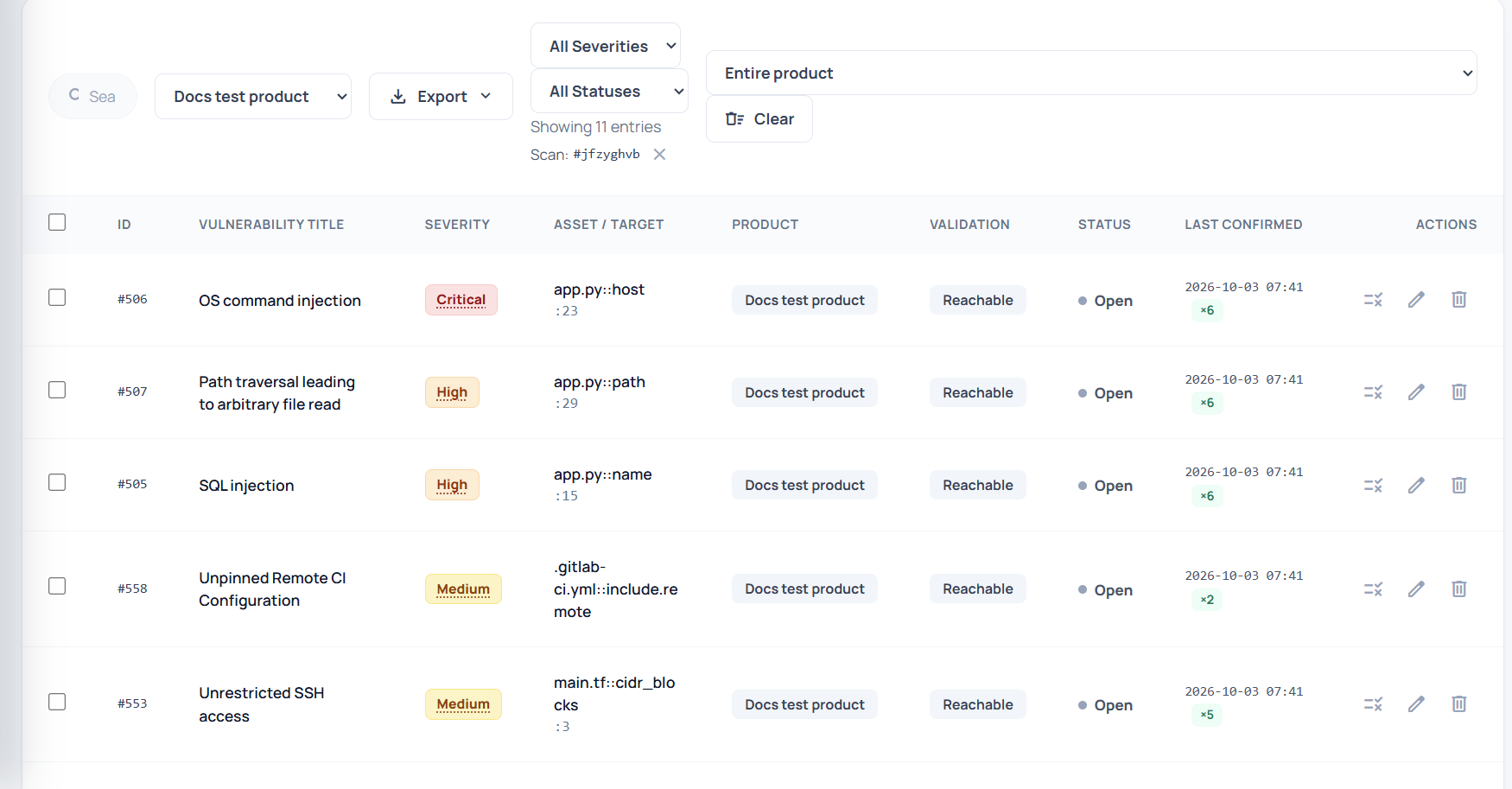Image resolution: width=1512 pixels, height=789 pixels.
Task: Open the All Statuses filter
Action: pos(609,91)
